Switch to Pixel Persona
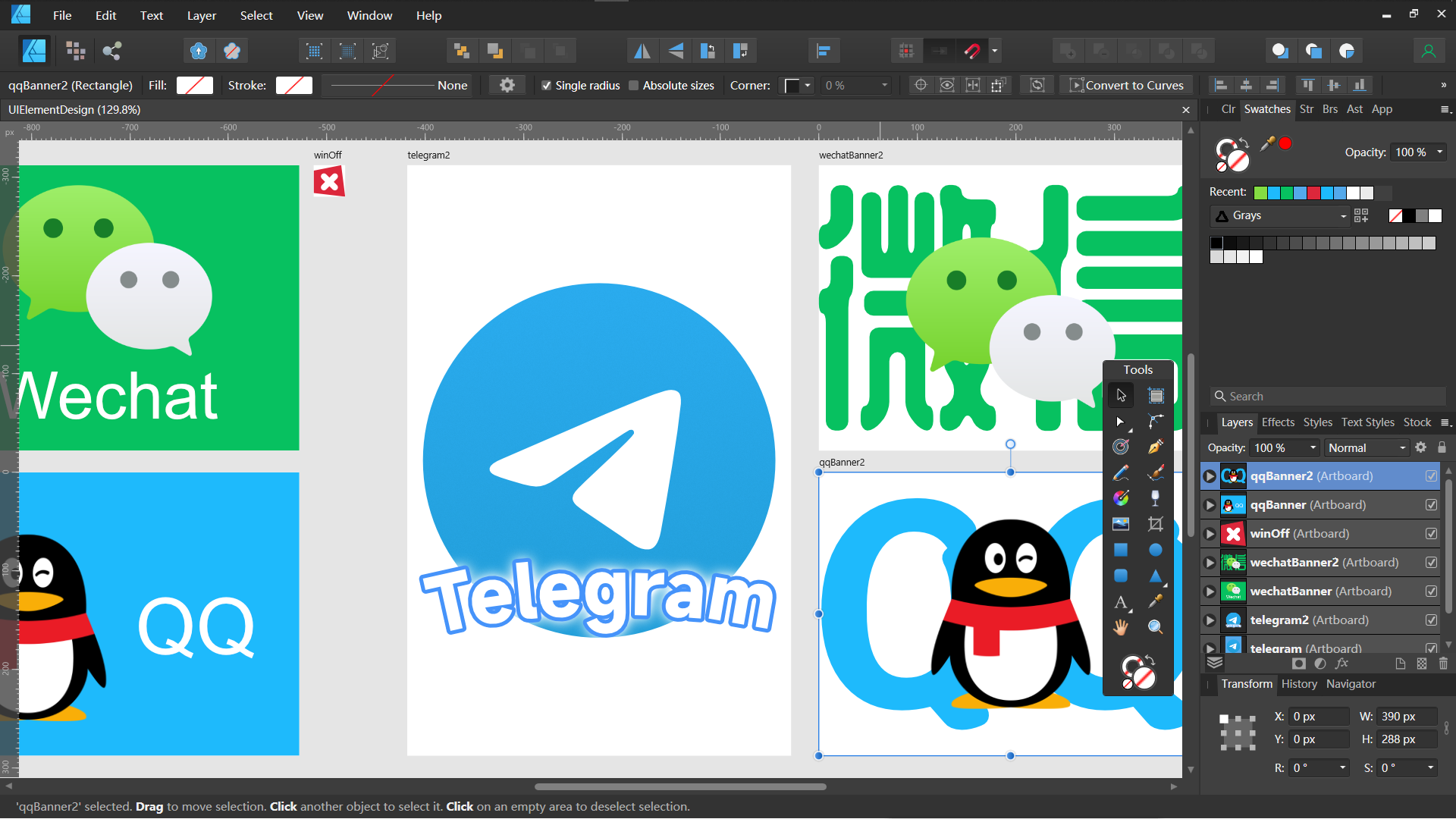Image resolution: width=1456 pixels, height=819 pixels. point(75,51)
